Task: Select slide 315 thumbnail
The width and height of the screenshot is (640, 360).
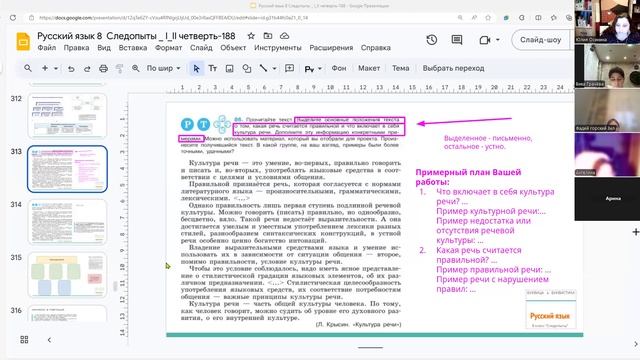Action: coord(67,275)
